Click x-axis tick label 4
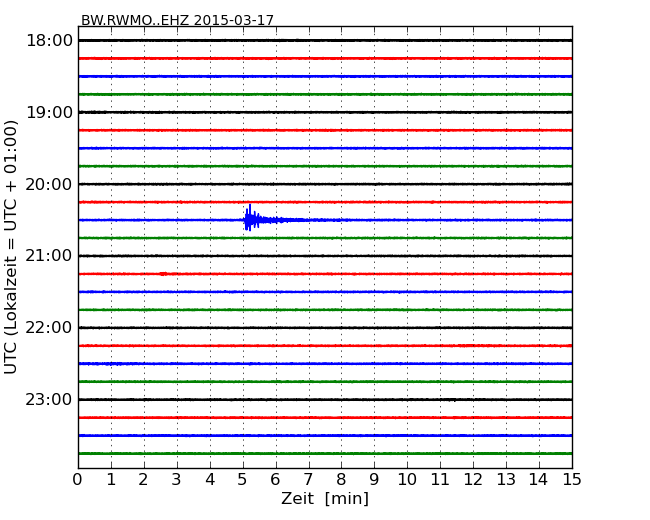Screen dimensions: 650x520 tap(210, 480)
